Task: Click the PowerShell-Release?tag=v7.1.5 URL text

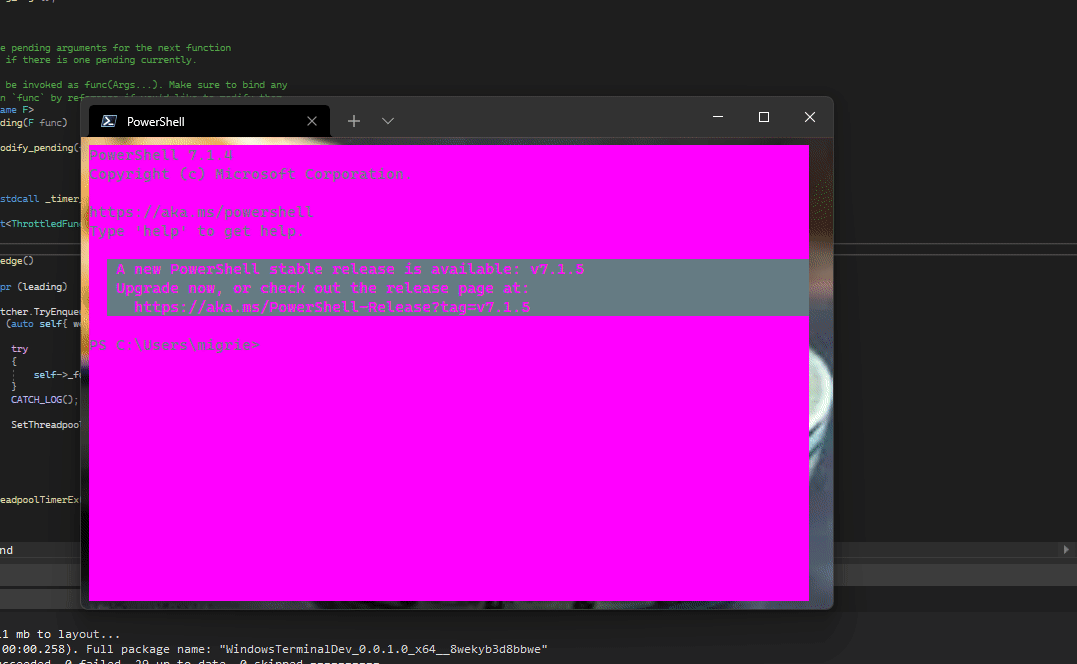Action: tap(332, 307)
